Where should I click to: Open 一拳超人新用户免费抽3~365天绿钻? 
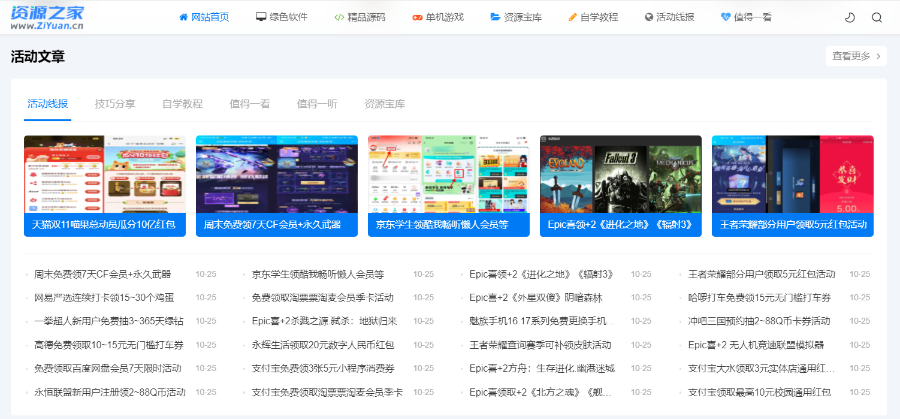click(109, 321)
